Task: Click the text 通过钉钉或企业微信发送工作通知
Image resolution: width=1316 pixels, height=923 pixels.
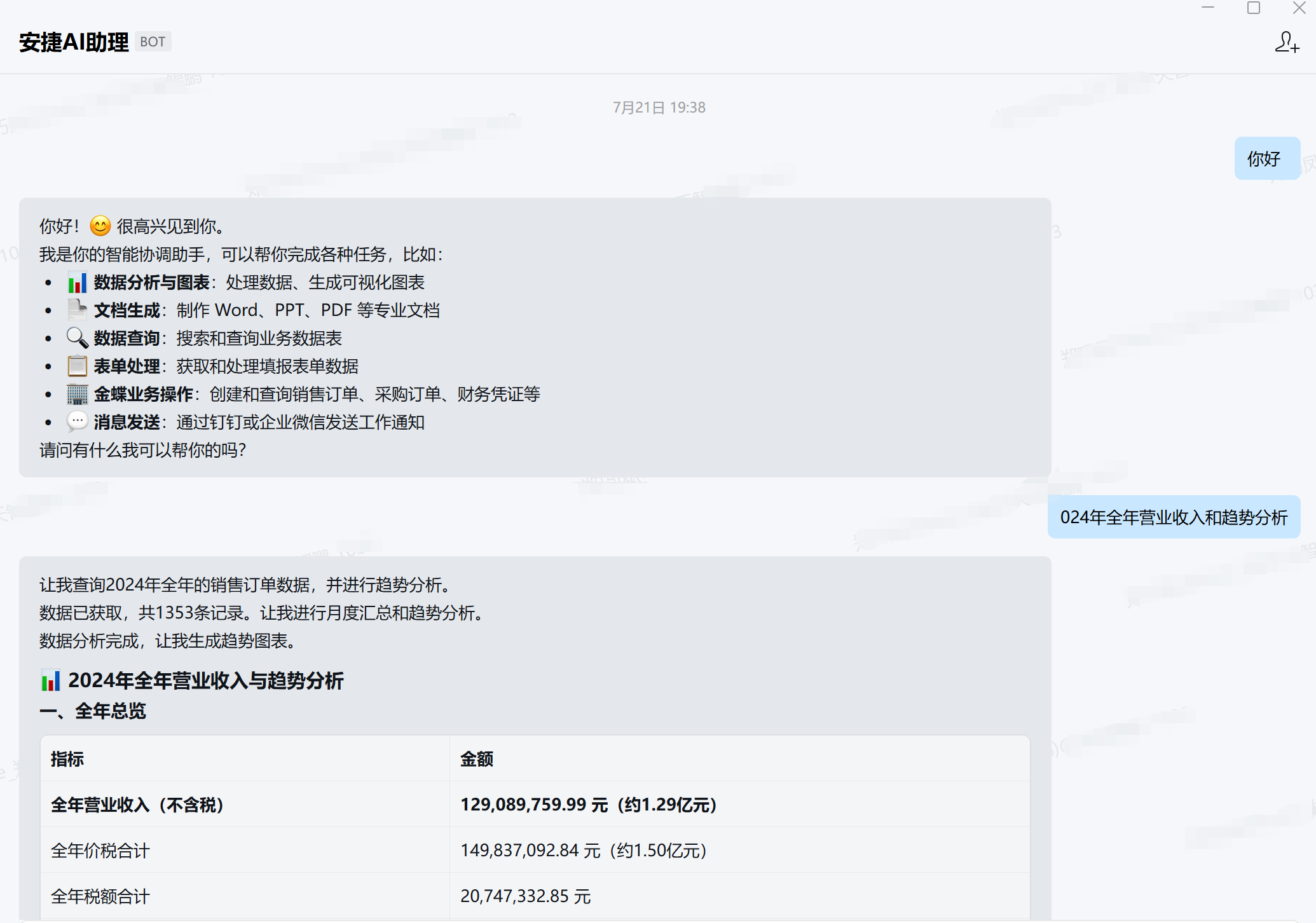Action: click(x=300, y=422)
